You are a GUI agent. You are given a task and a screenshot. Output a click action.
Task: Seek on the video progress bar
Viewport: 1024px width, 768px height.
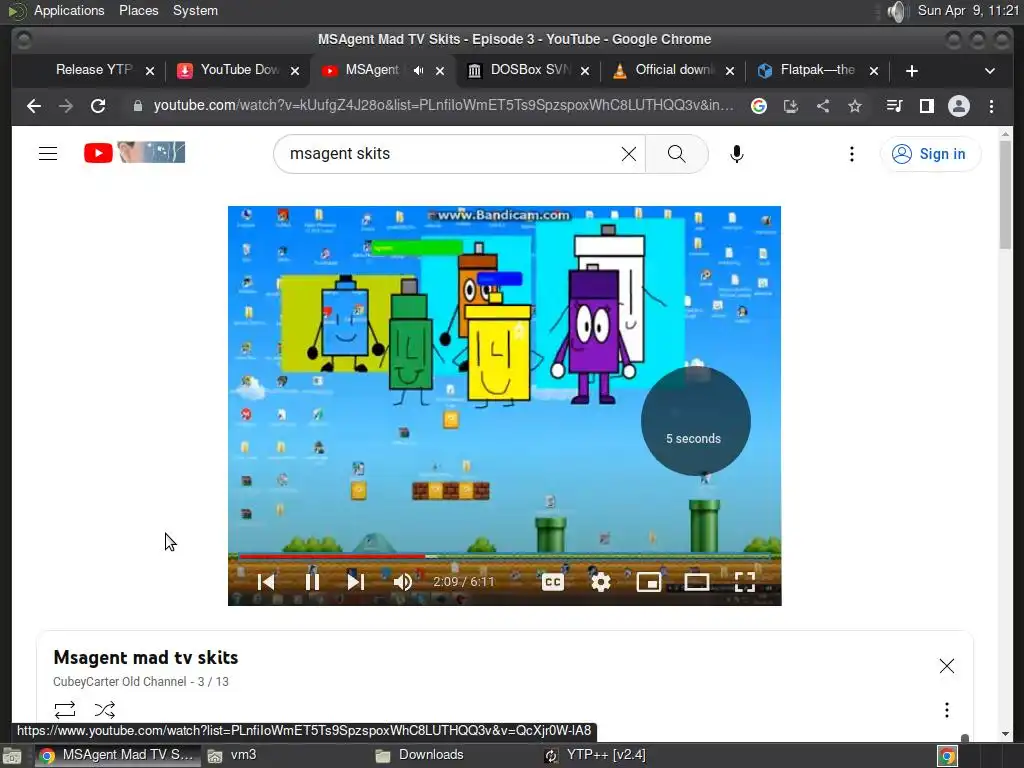tap(504, 556)
